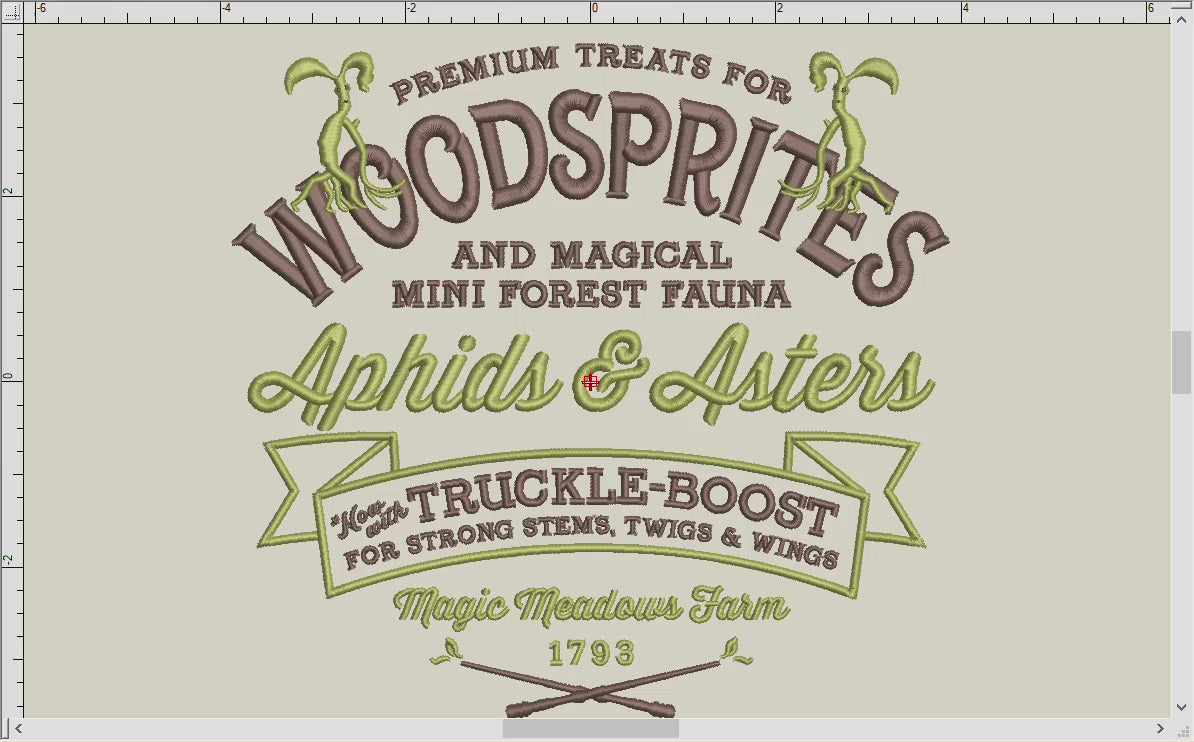This screenshot has width=1194, height=742.
Task: Click the 1793 year lettering
Action: coord(591,654)
